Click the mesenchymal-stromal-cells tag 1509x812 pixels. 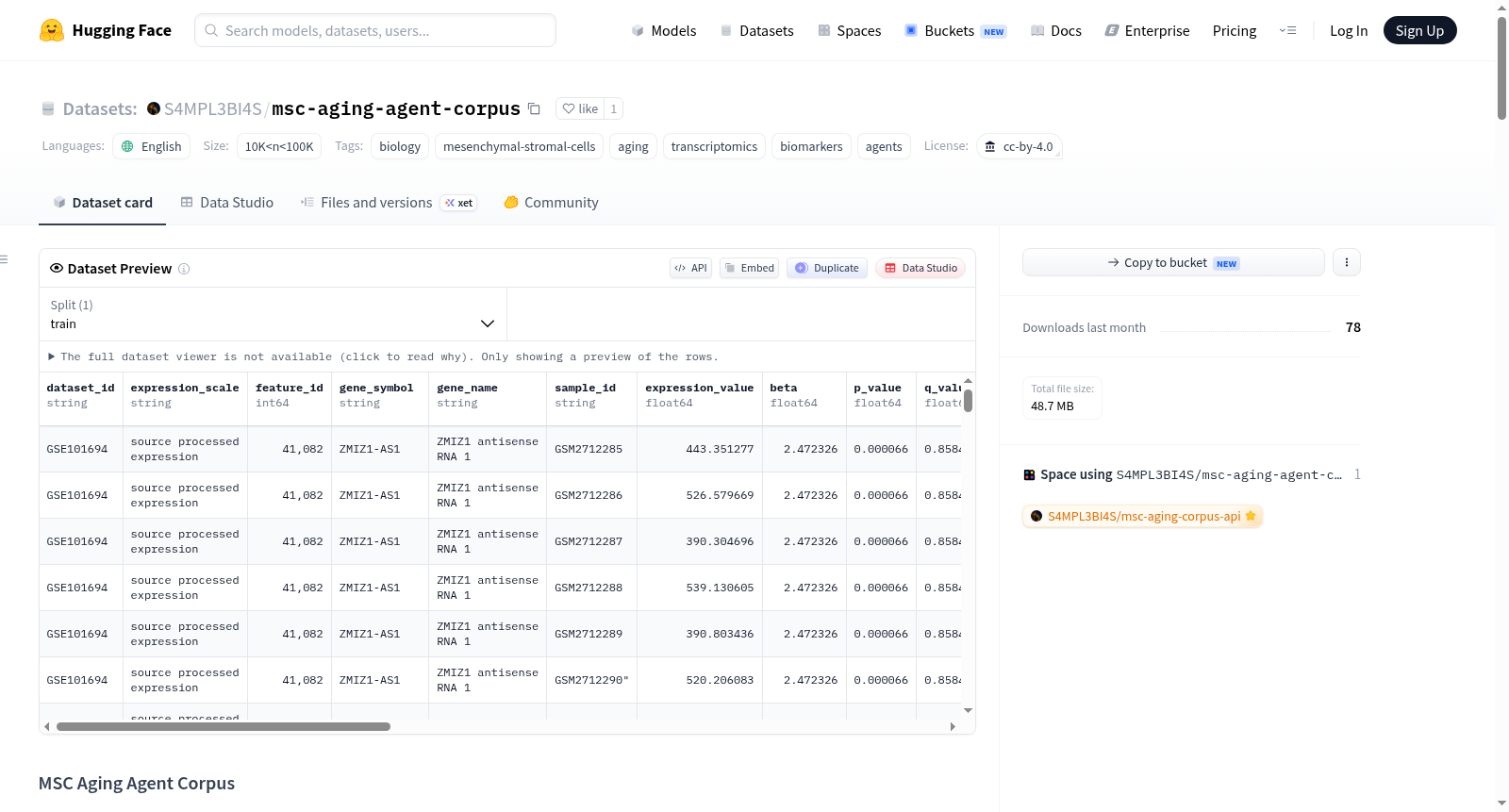[519, 146]
